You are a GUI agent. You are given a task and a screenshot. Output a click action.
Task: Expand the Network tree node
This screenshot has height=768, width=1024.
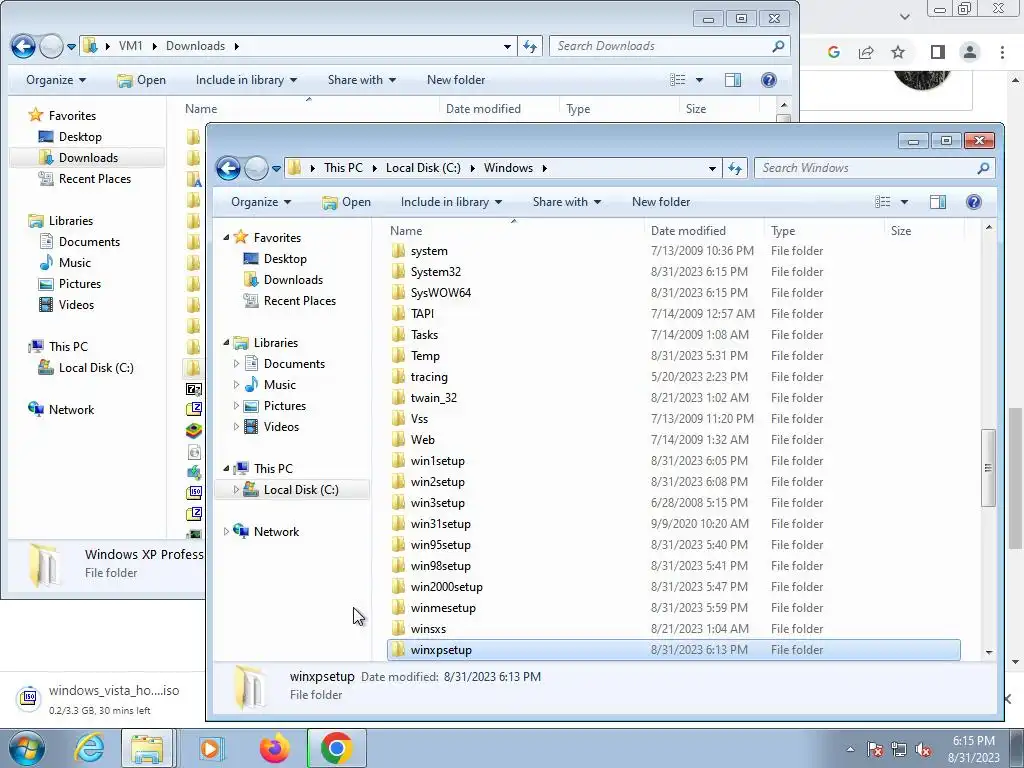(x=226, y=532)
